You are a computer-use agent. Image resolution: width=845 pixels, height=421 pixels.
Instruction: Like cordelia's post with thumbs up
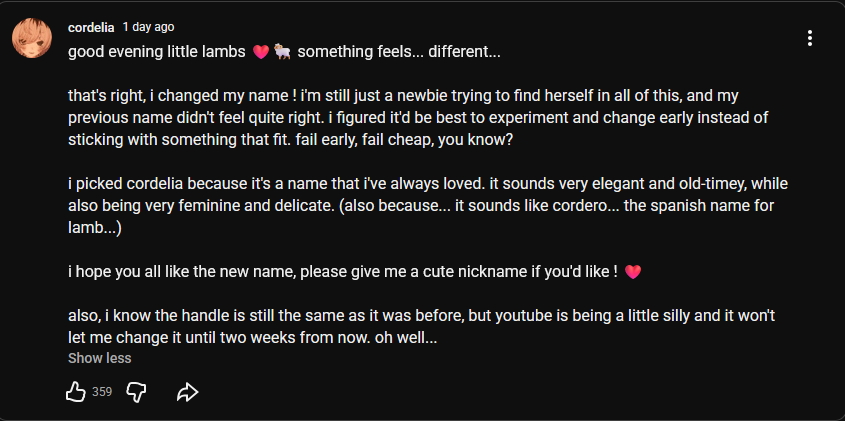click(x=75, y=392)
